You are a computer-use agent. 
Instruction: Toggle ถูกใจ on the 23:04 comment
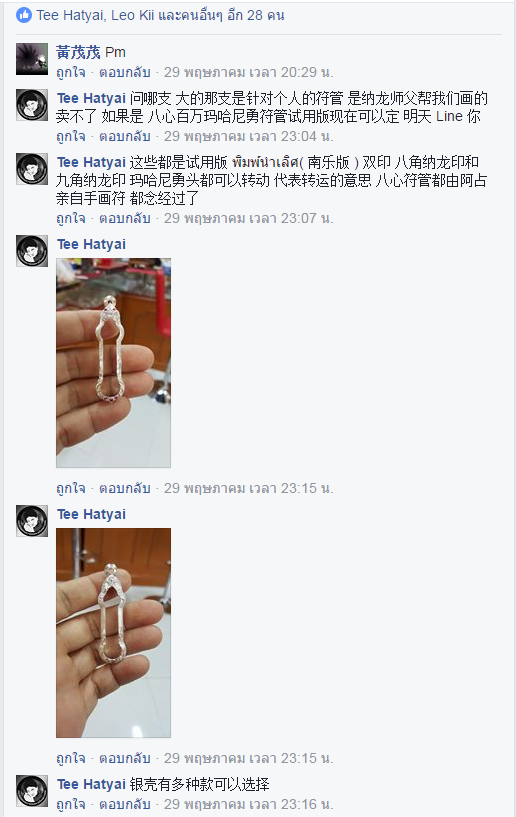click(x=71, y=137)
